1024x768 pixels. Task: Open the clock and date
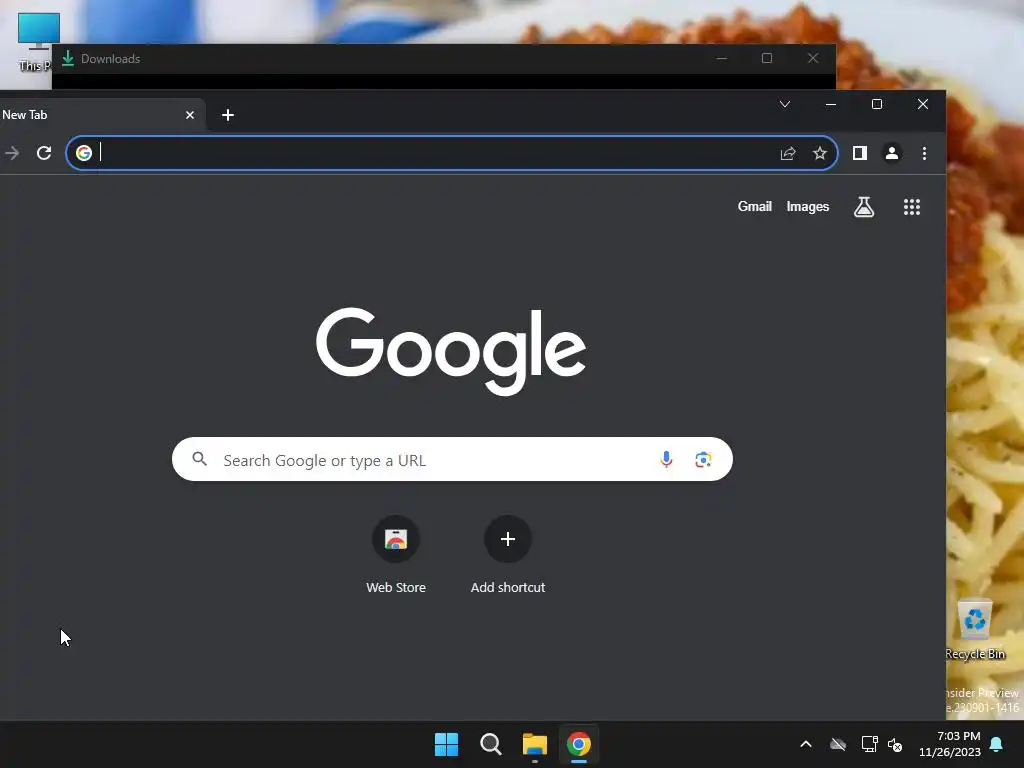click(x=950, y=744)
